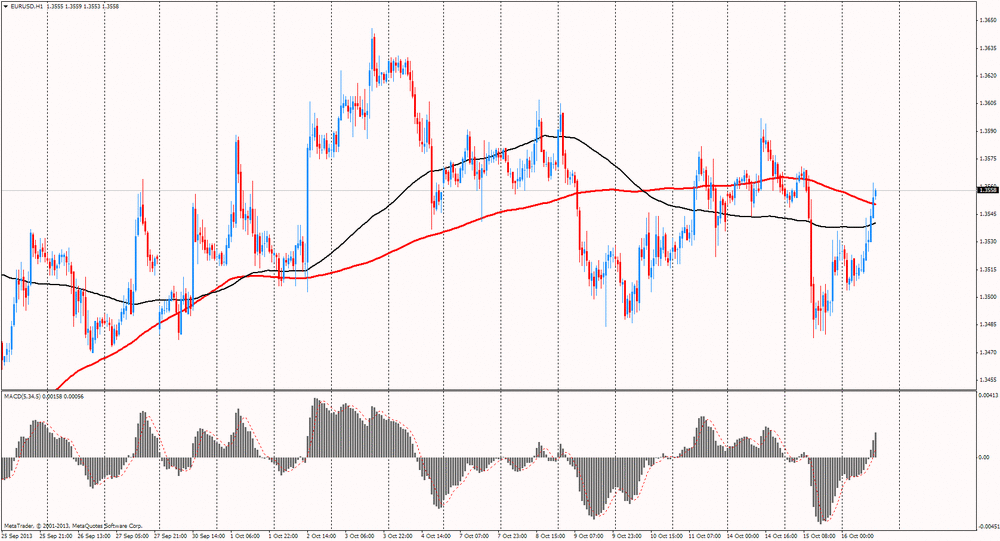Click the 1.3455 price scale label
Viewport: 1000px width, 541px height.
tap(988, 380)
